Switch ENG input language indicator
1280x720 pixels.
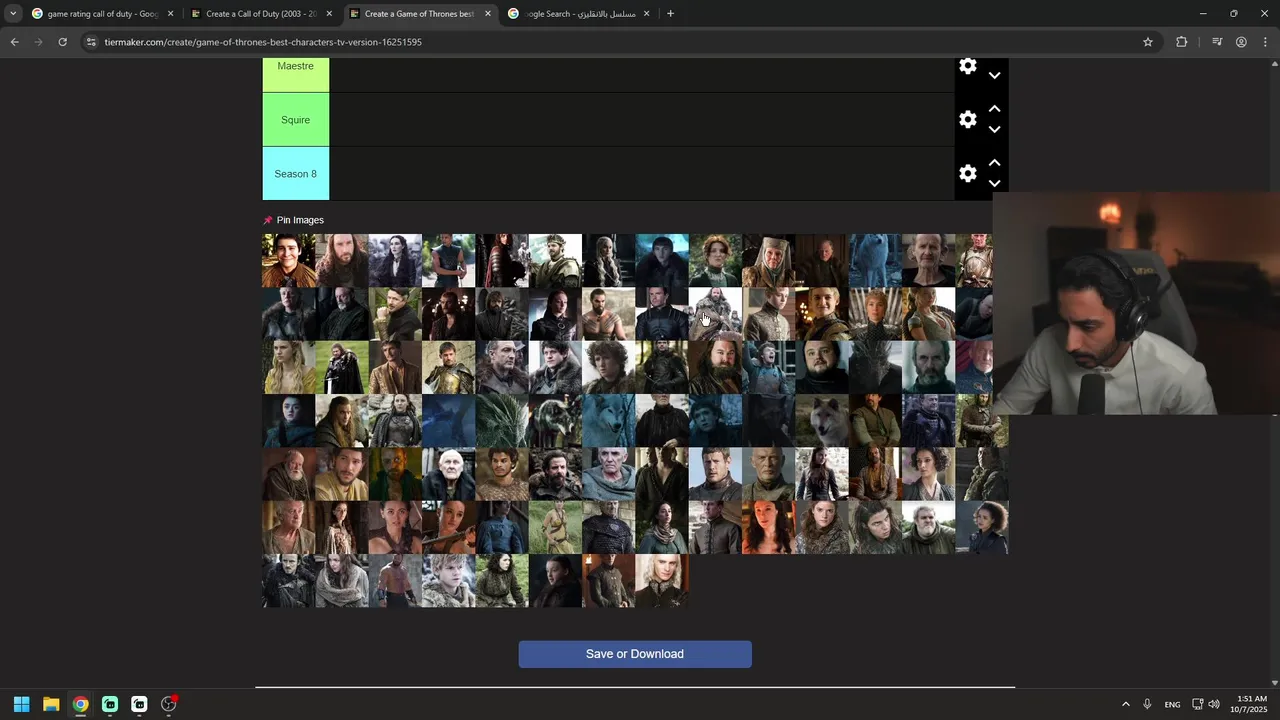click(1172, 704)
